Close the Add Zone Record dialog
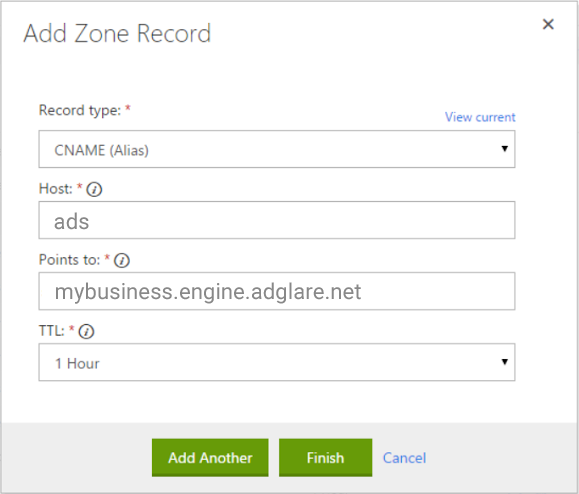The height and width of the screenshot is (494, 579). (x=548, y=24)
